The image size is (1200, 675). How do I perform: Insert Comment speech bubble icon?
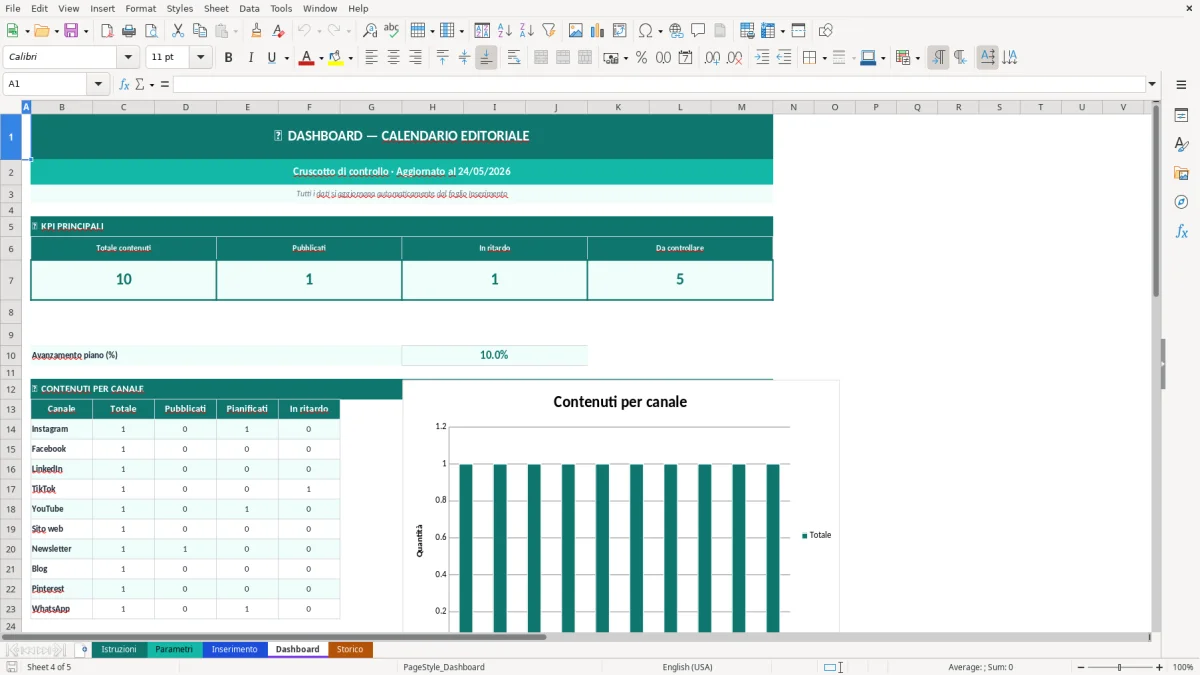(698, 31)
